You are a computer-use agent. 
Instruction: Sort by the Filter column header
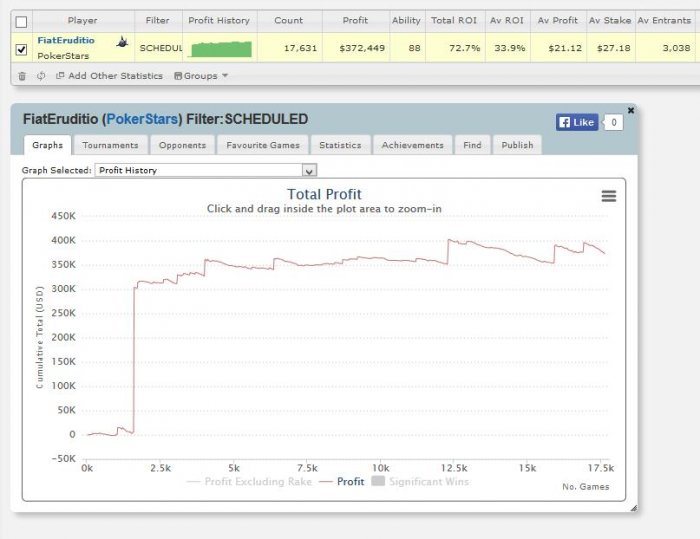tap(158, 21)
